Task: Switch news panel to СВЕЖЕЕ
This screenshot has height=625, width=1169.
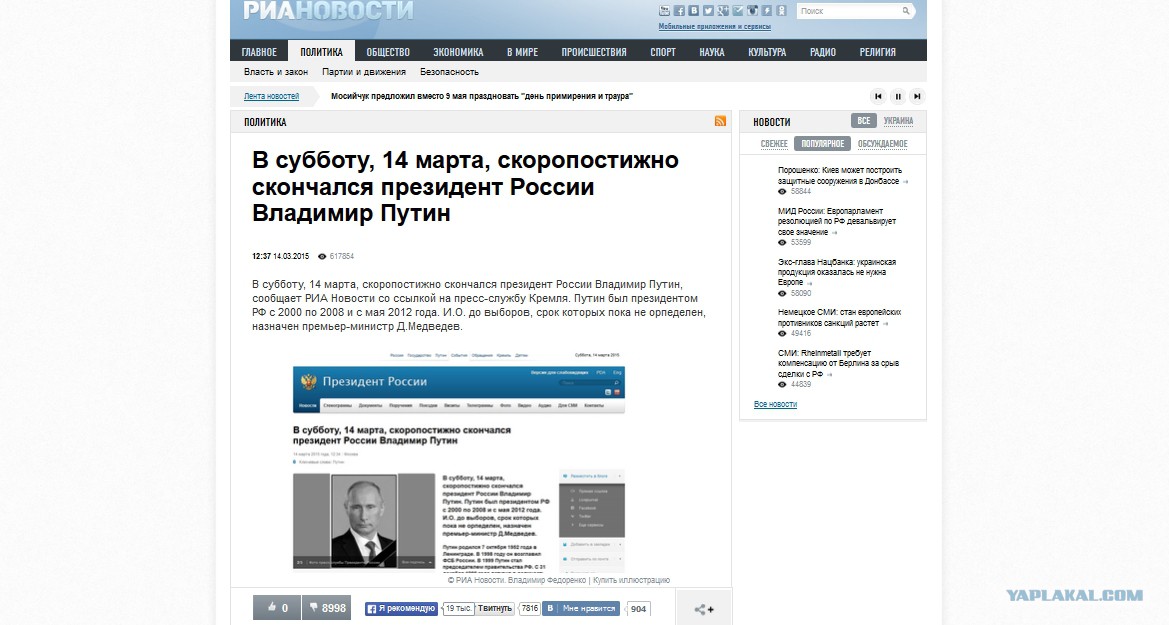Action: pos(774,144)
